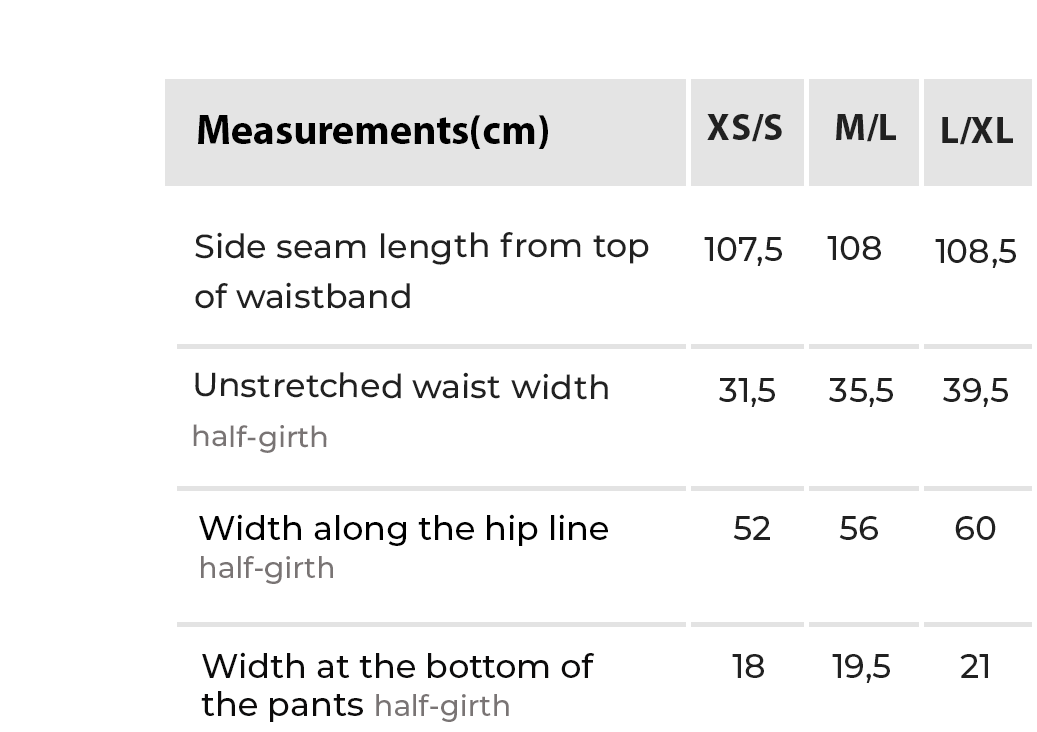1037x732 pixels.
Task: Click the M/L side seam length value
Action: 854,248
